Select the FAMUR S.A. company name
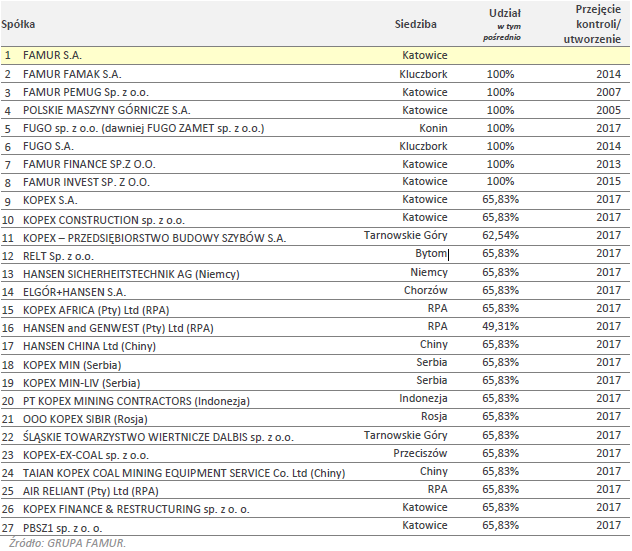This screenshot has height=551, width=632. (x=52, y=55)
